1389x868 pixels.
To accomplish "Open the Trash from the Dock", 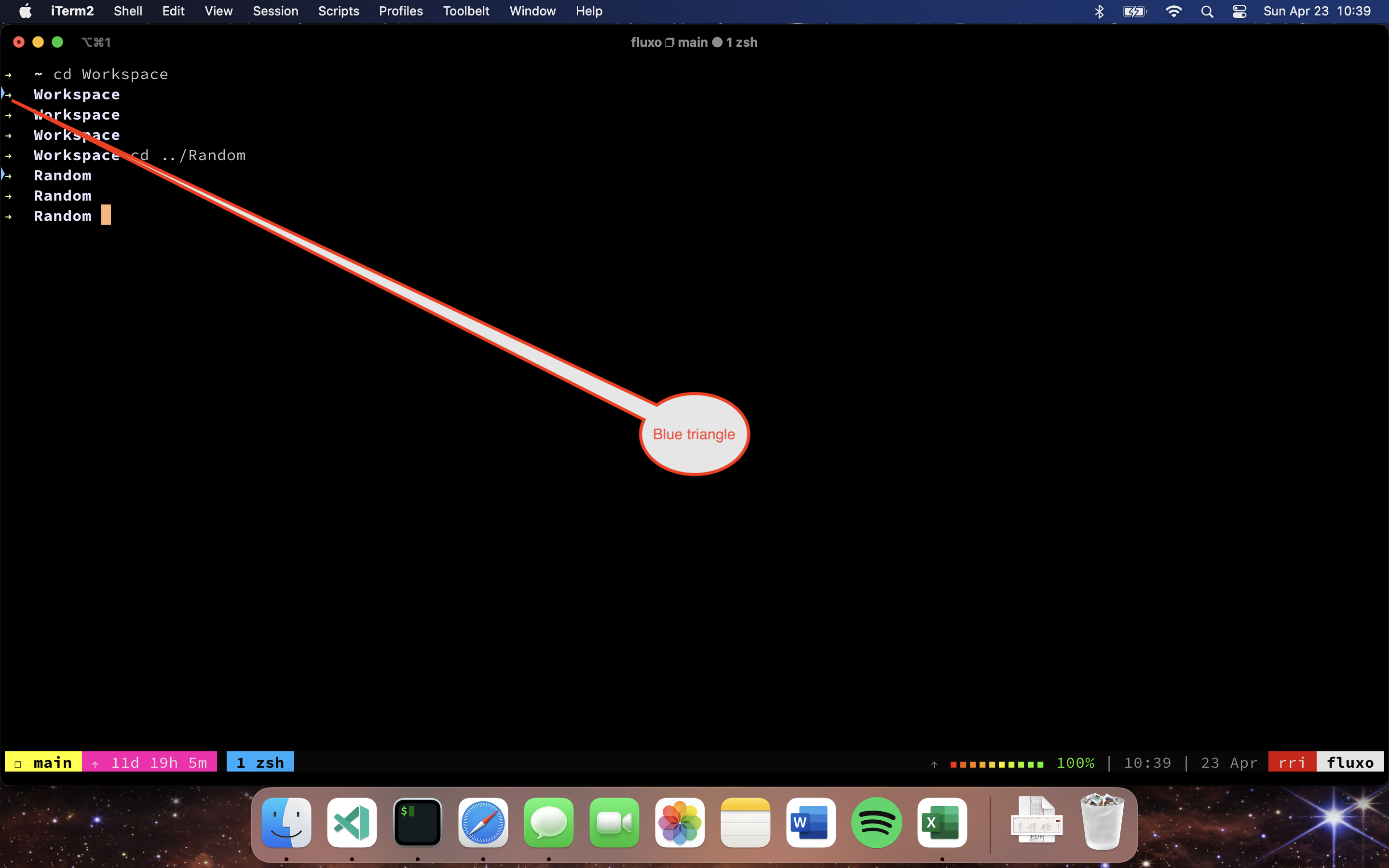I will [1103, 823].
